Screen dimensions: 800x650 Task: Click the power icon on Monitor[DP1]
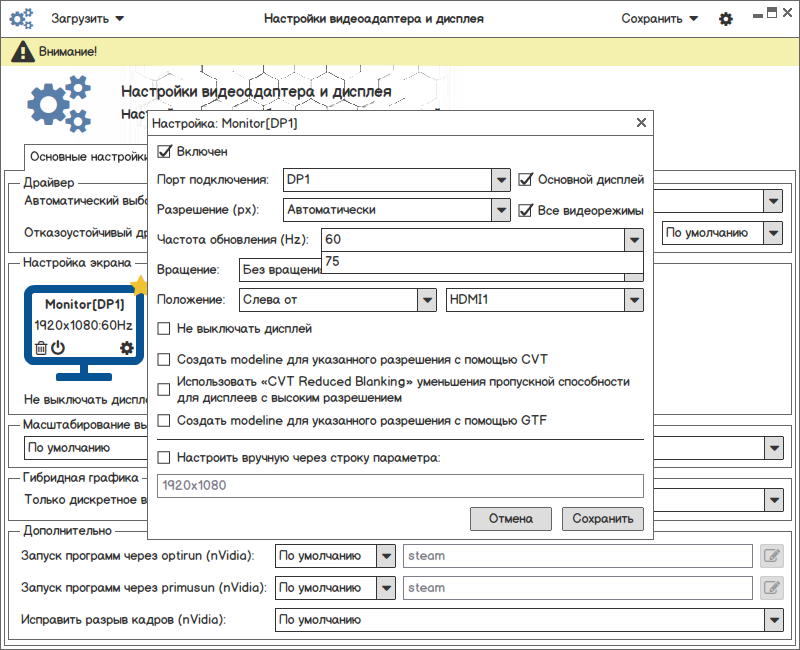point(58,348)
